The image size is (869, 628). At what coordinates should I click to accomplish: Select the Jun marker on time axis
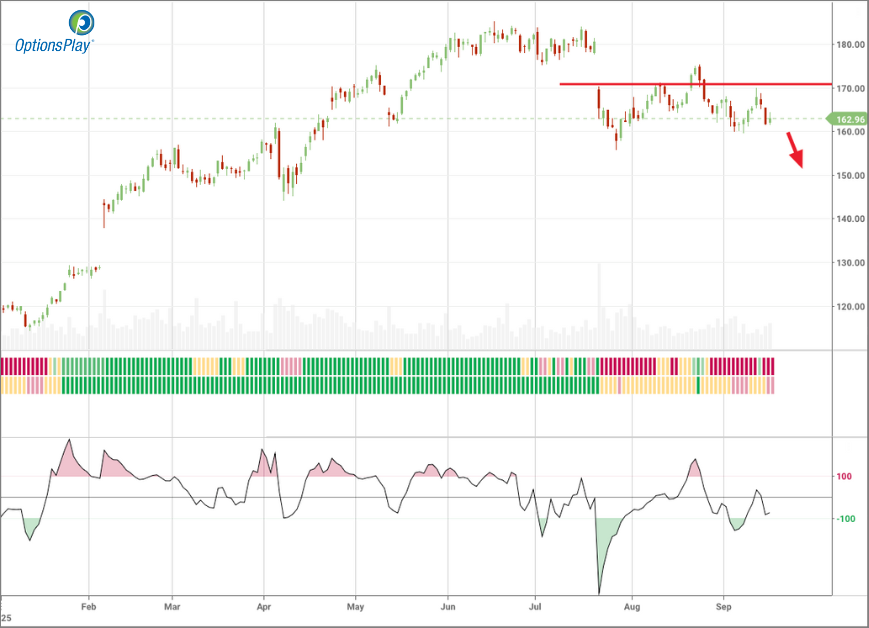(448, 606)
